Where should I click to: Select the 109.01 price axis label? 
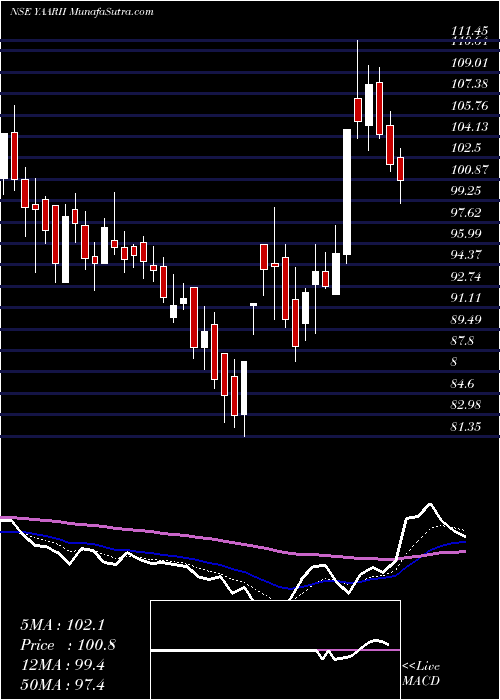[x=469, y=63]
